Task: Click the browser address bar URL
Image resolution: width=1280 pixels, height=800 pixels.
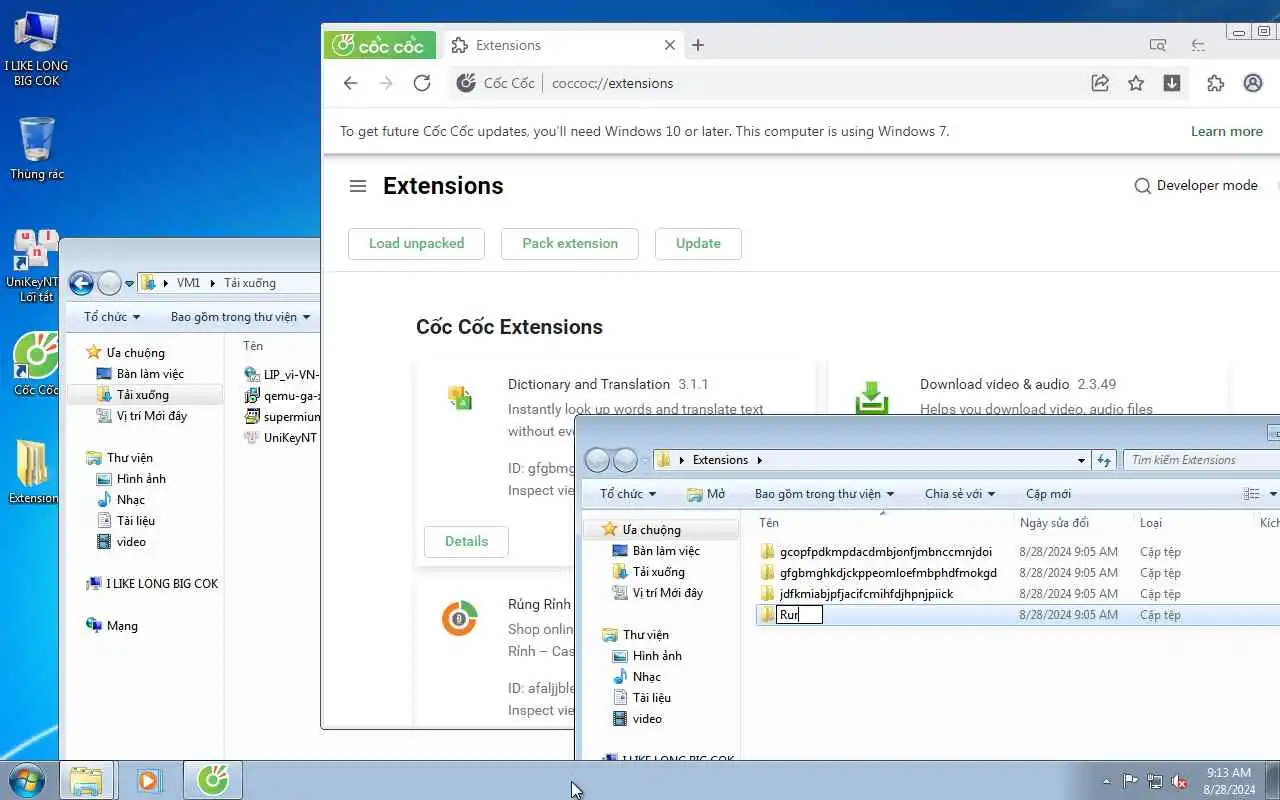Action: pos(613,83)
